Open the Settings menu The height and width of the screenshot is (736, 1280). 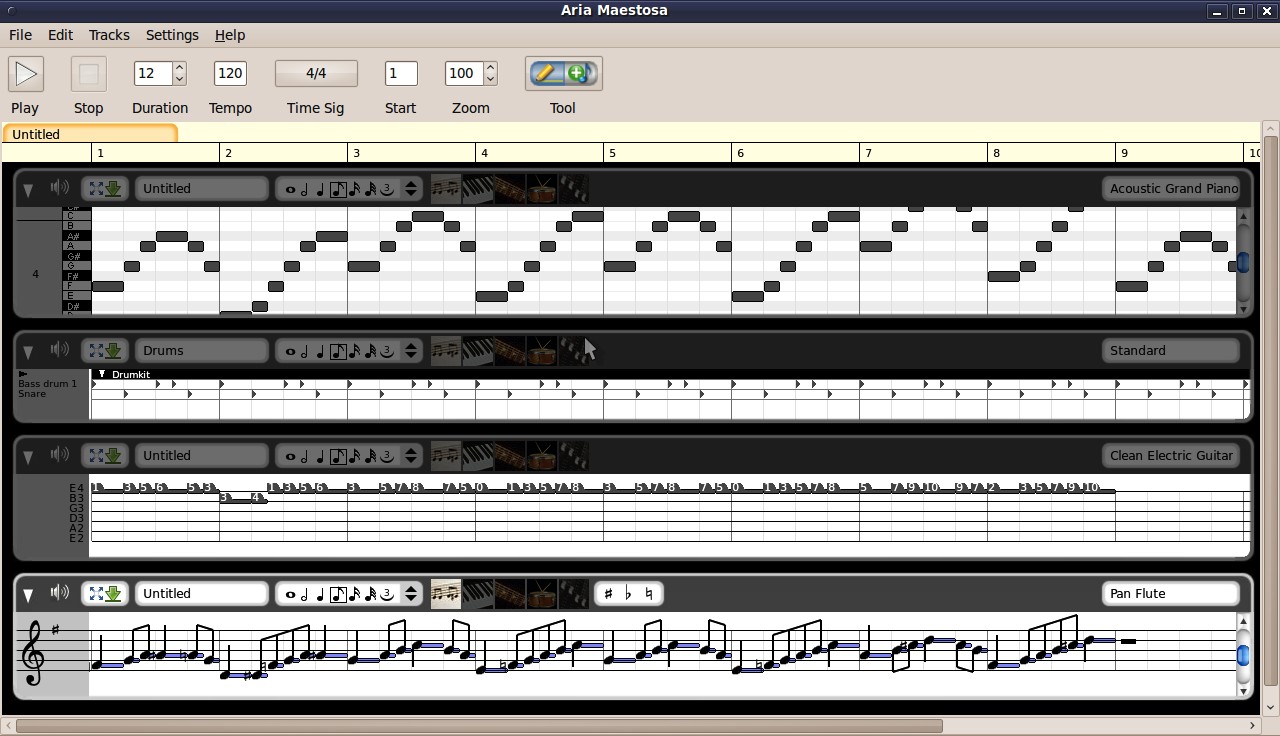click(x=172, y=35)
